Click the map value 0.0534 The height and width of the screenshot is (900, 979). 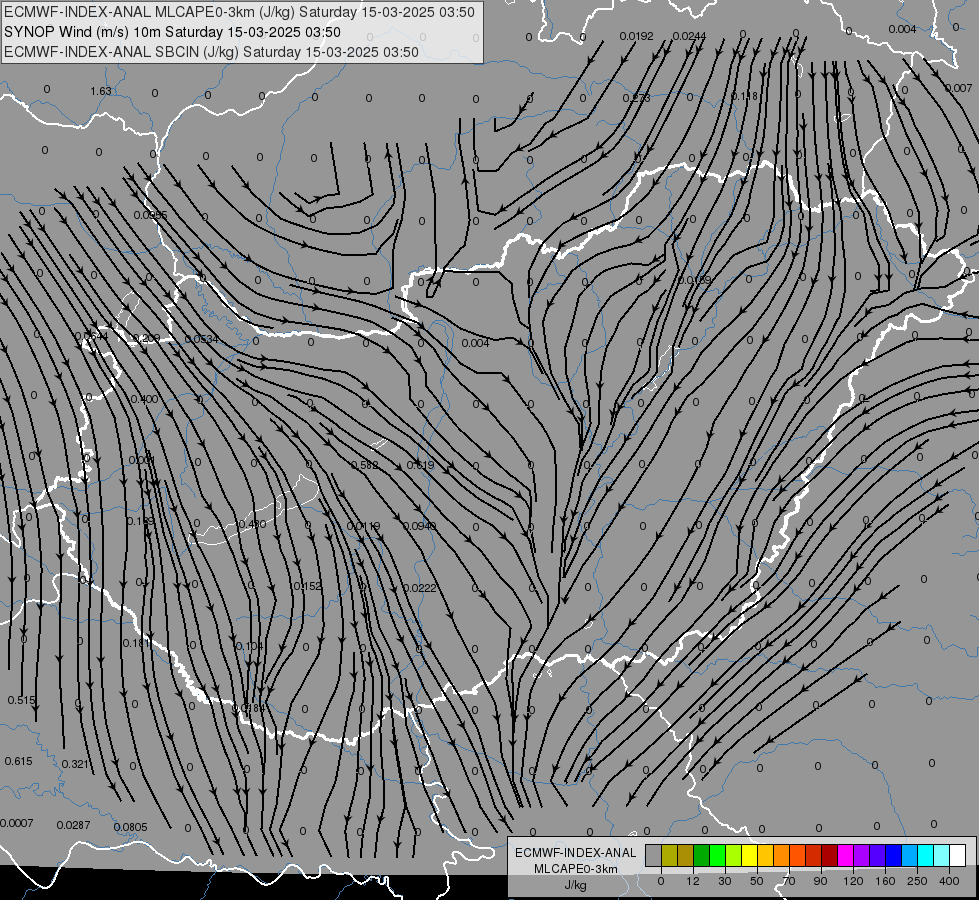pyautogui.click(x=202, y=339)
